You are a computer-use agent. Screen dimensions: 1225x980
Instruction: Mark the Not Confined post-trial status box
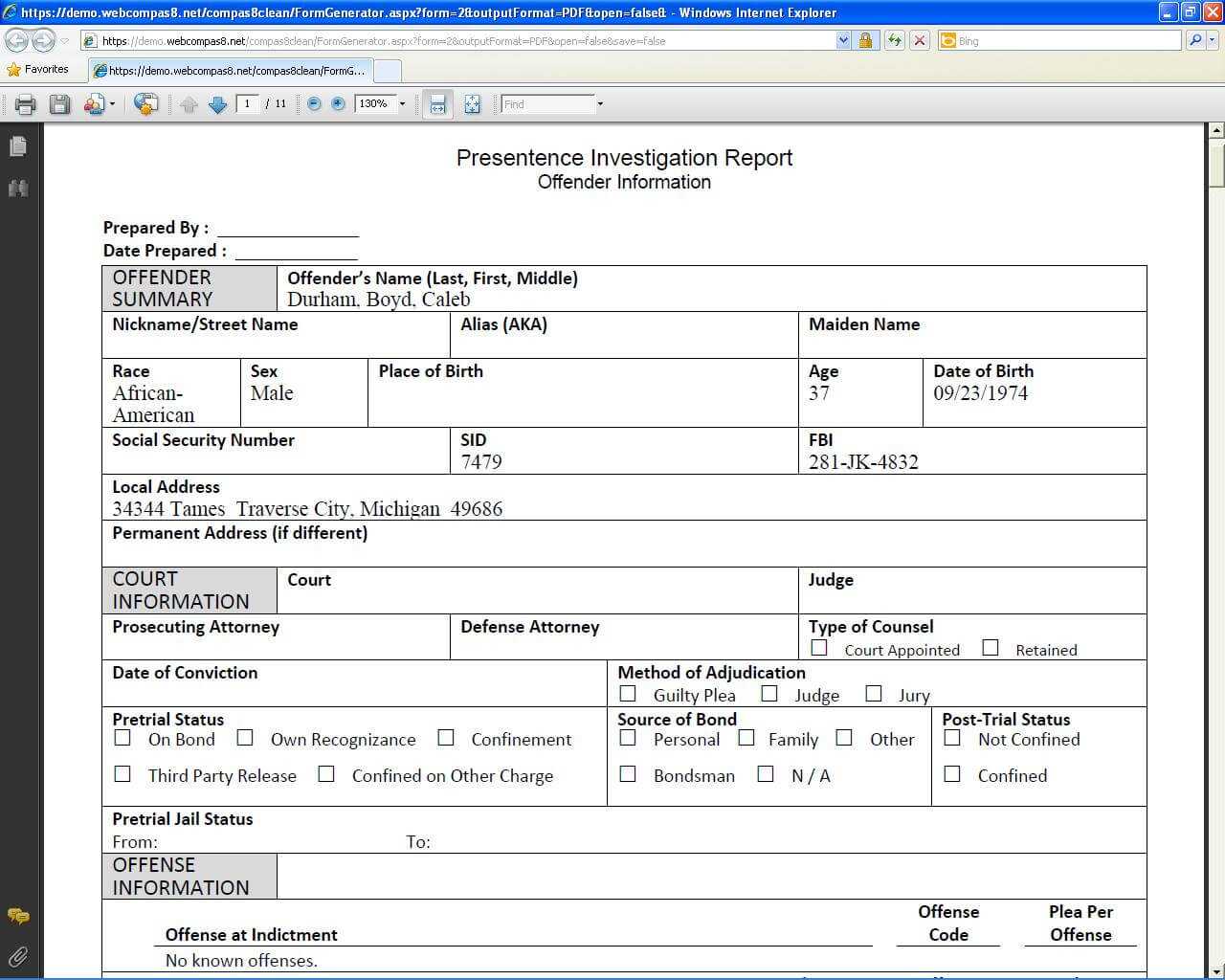pos(951,738)
